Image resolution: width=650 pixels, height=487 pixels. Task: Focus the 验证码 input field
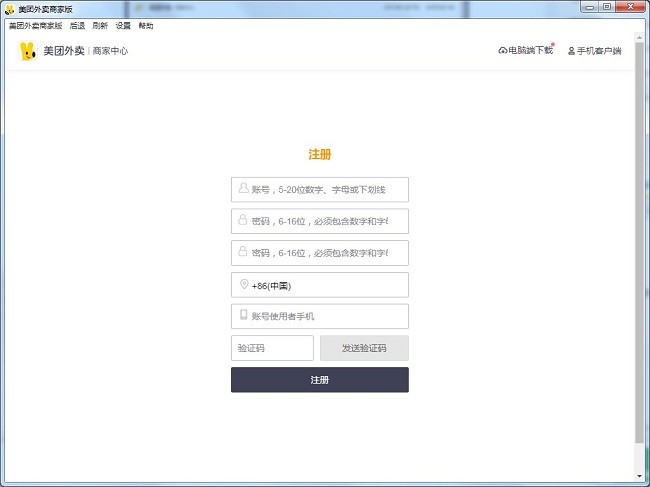pos(272,348)
